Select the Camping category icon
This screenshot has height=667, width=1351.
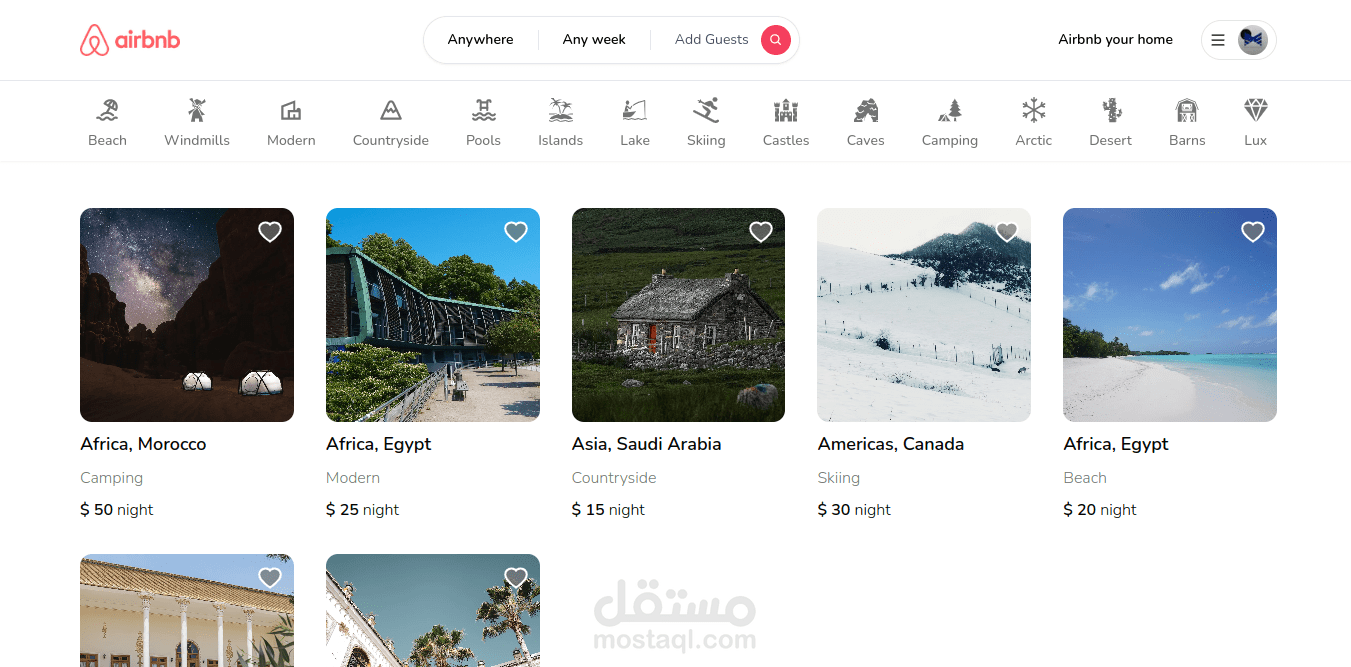pos(950,110)
